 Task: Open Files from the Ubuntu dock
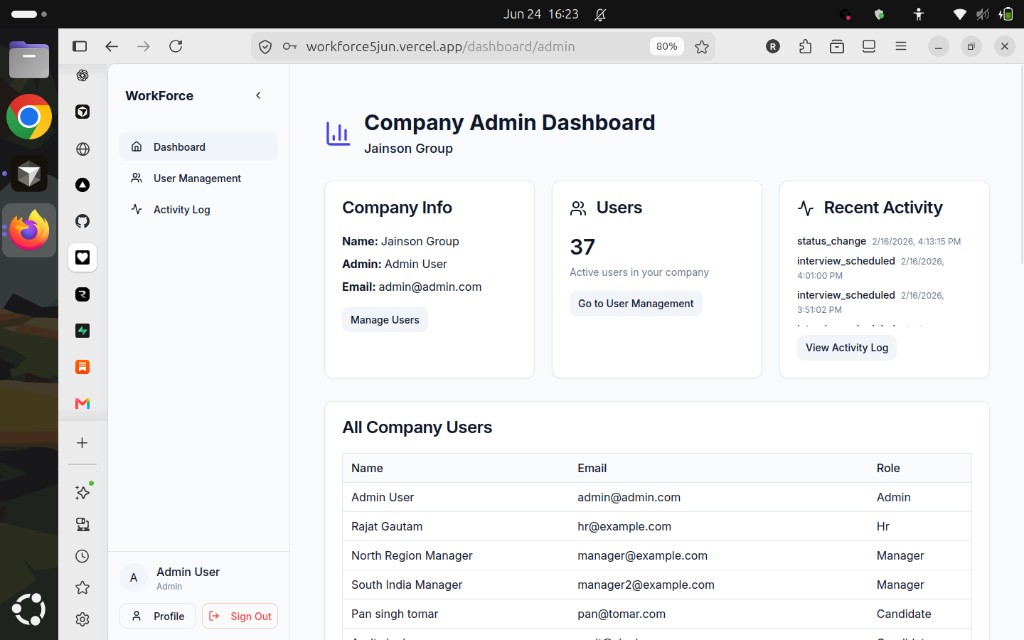29,59
